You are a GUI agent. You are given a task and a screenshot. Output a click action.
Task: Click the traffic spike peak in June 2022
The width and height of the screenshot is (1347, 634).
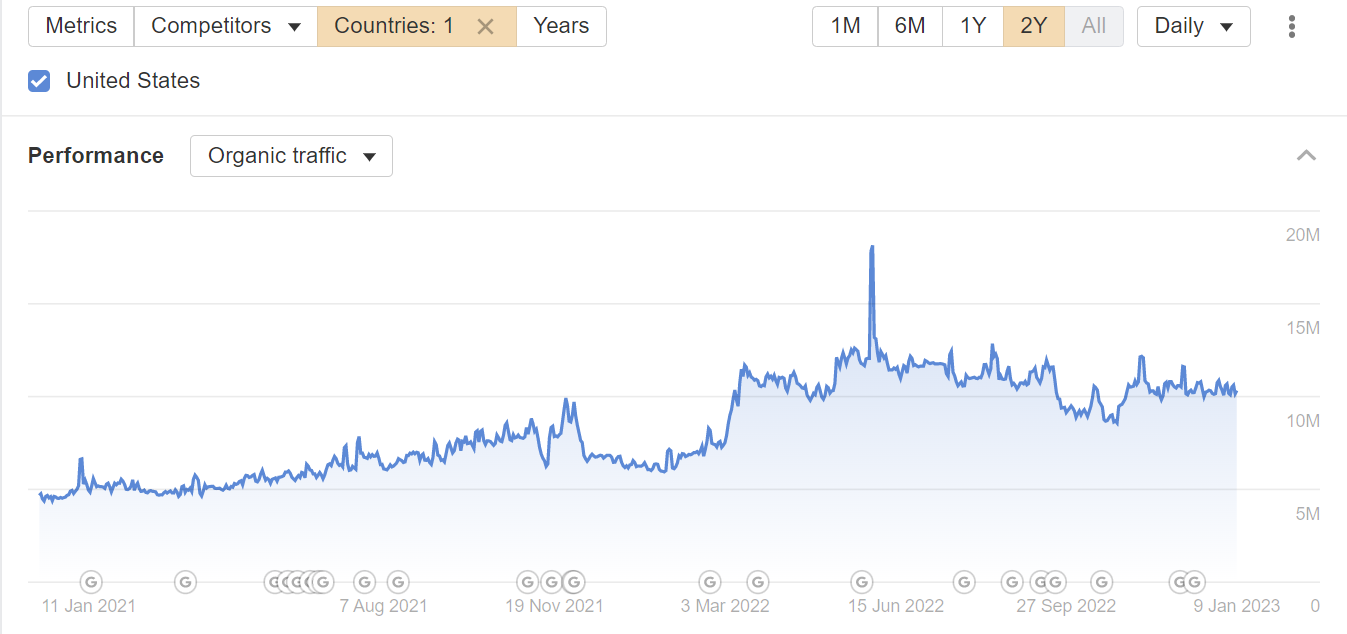click(872, 247)
